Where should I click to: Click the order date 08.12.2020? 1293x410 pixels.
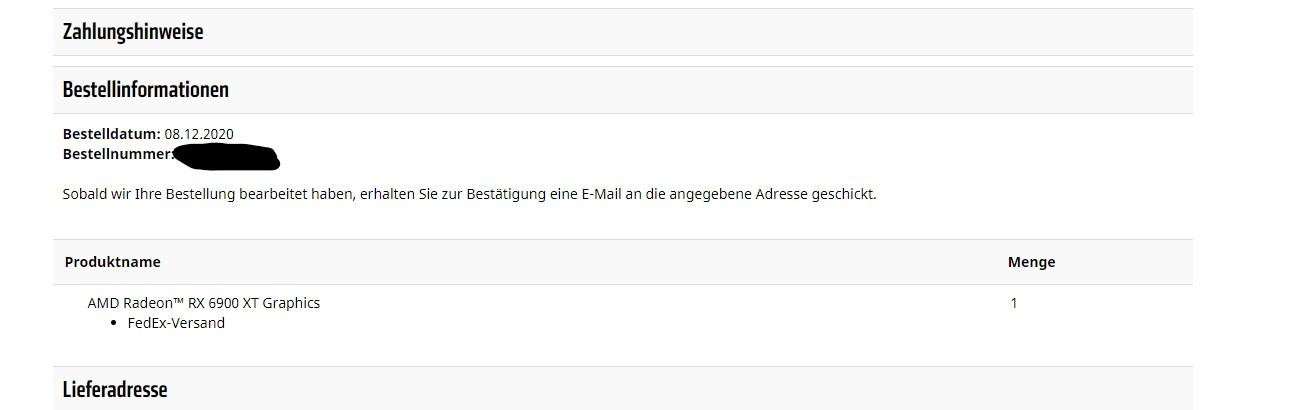coord(199,134)
